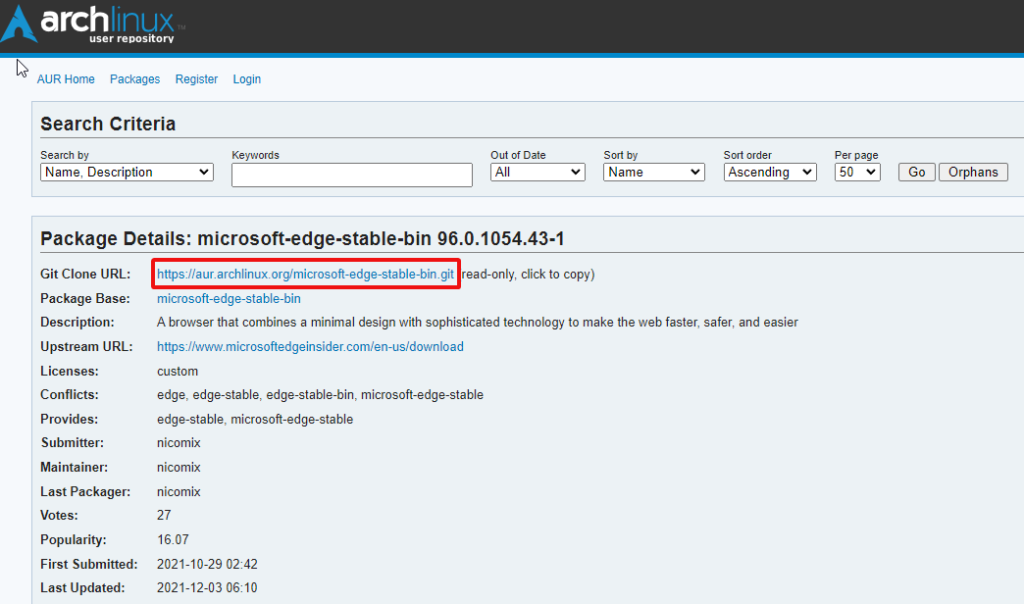Copy the Git Clone URL link

[305, 273]
